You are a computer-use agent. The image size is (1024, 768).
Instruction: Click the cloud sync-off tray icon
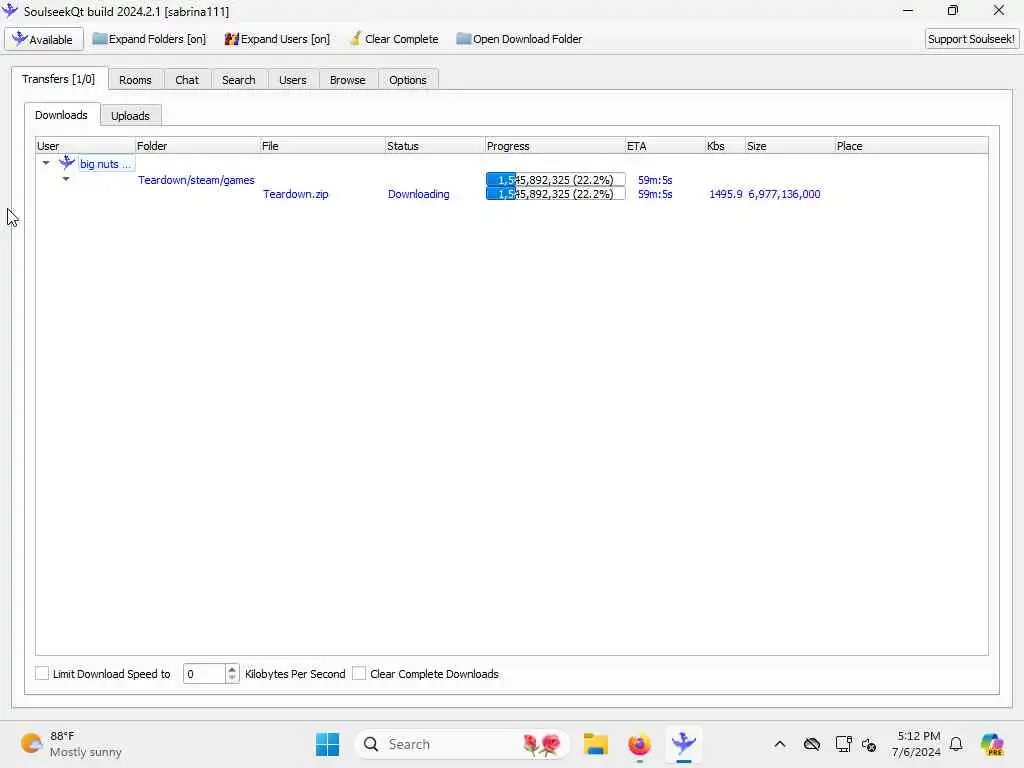click(812, 744)
